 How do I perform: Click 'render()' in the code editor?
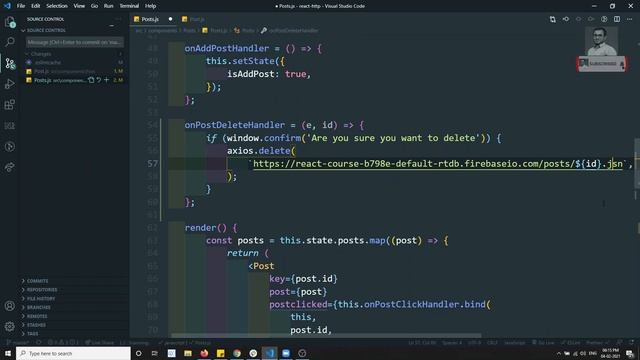[x=205, y=228]
